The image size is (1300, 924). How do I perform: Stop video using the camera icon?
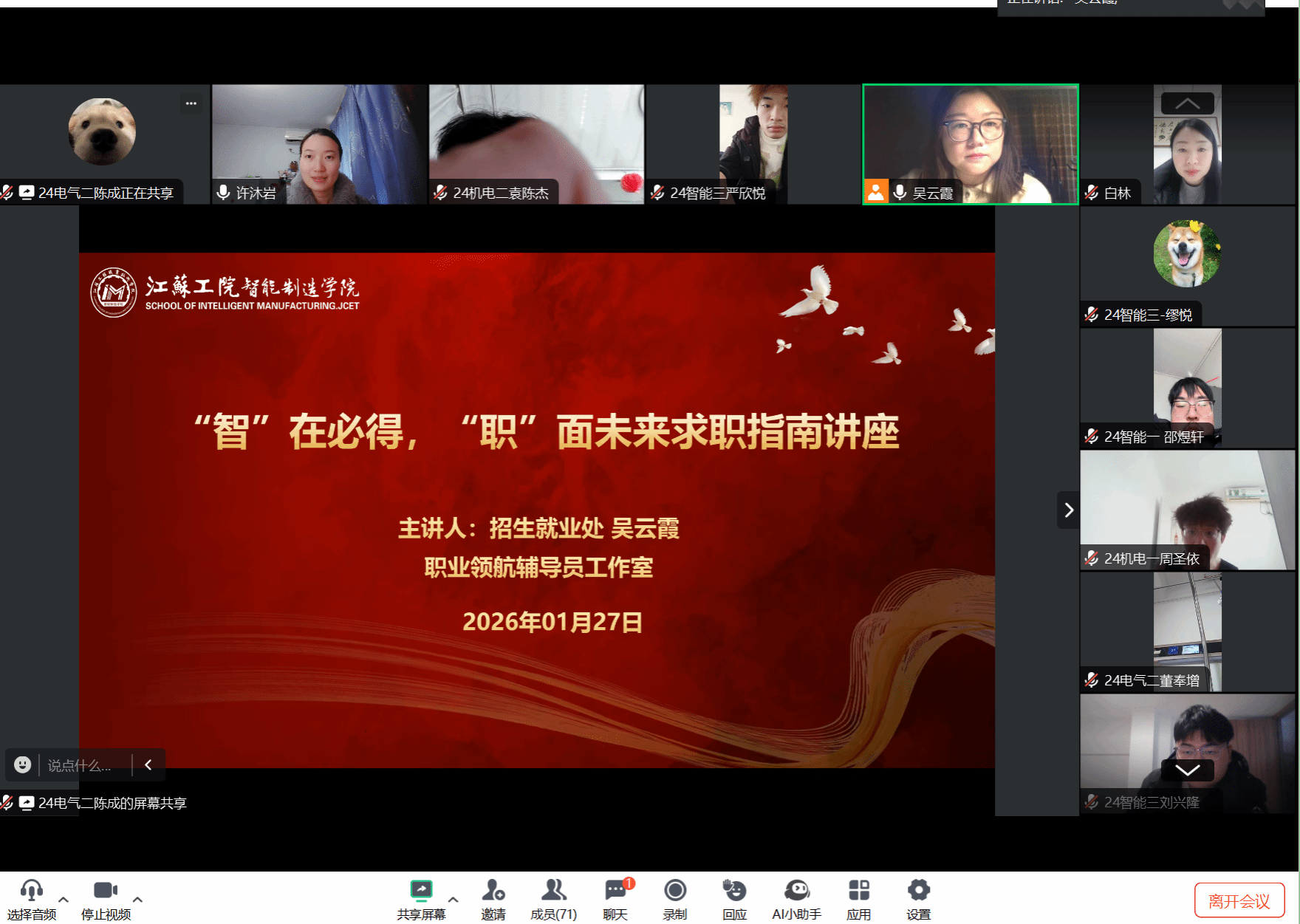[106, 891]
